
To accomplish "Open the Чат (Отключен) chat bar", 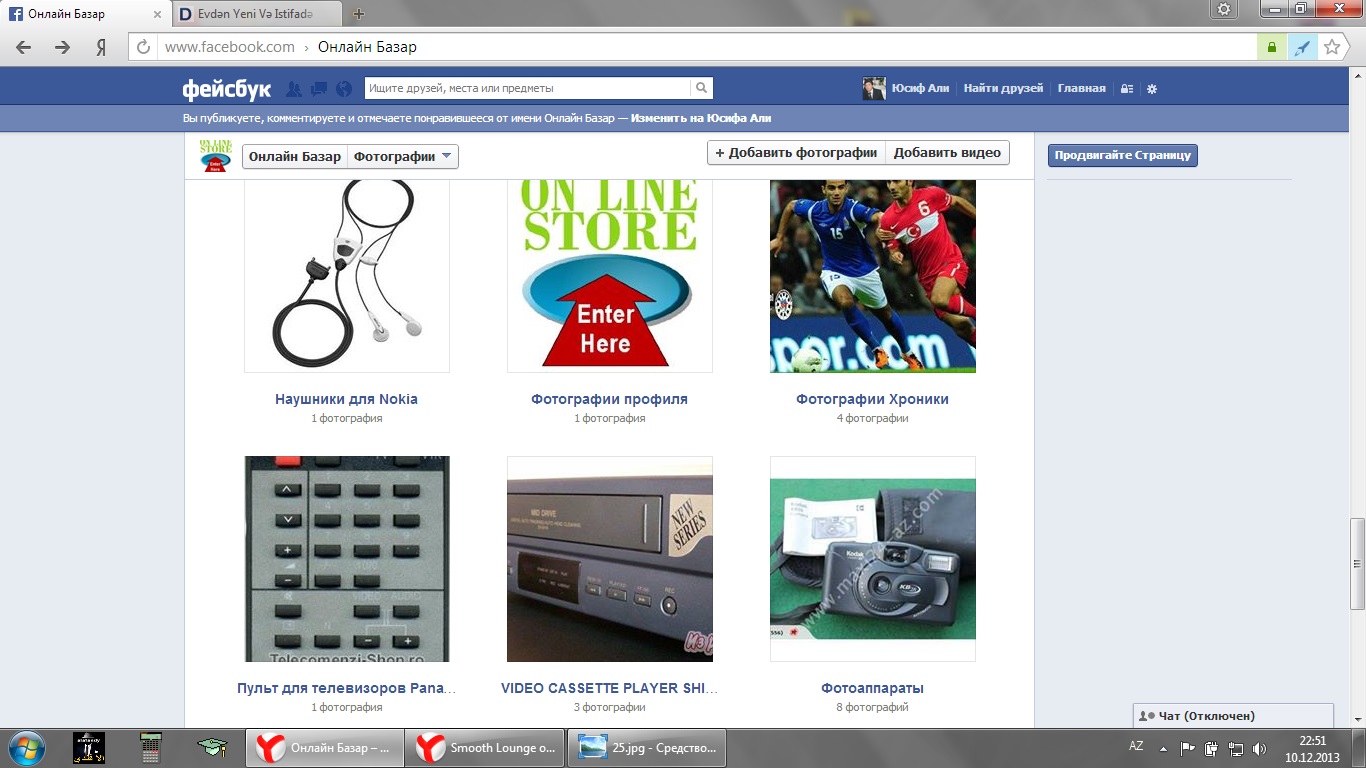I will [1233, 716].
